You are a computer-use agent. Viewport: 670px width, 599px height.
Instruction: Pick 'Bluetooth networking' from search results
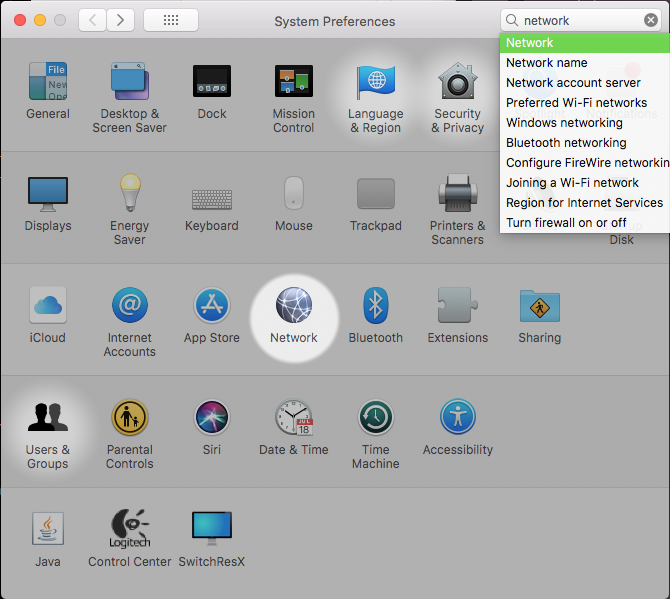coord(566,143)
